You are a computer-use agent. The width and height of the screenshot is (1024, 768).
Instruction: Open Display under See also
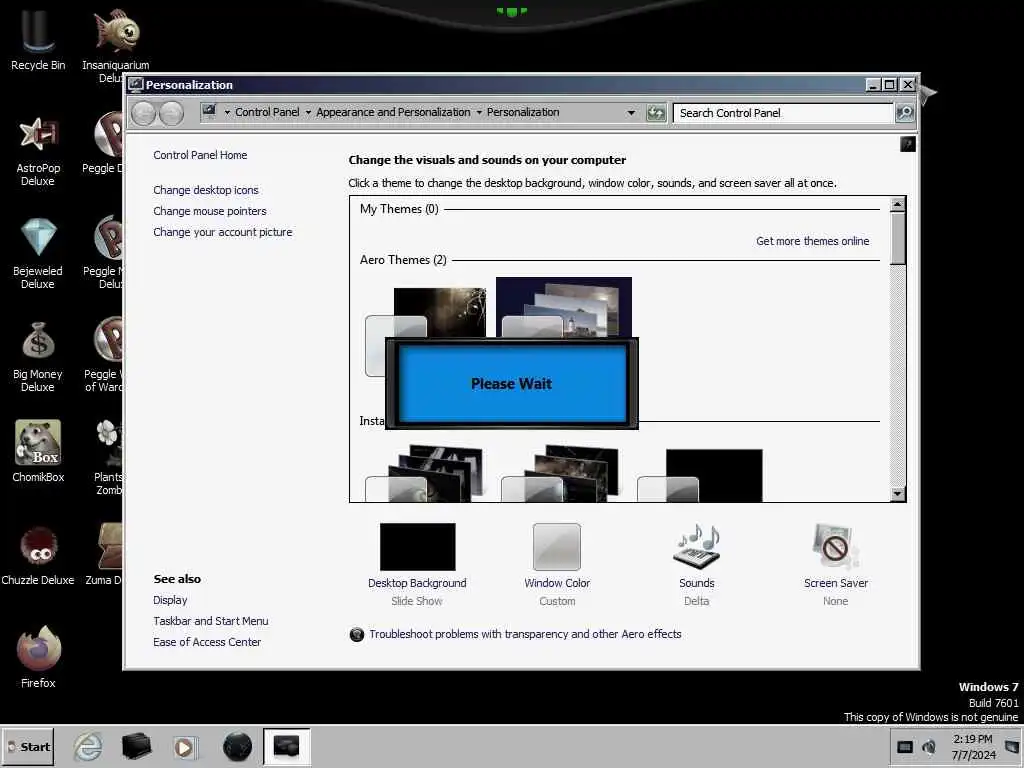(170, 600)
